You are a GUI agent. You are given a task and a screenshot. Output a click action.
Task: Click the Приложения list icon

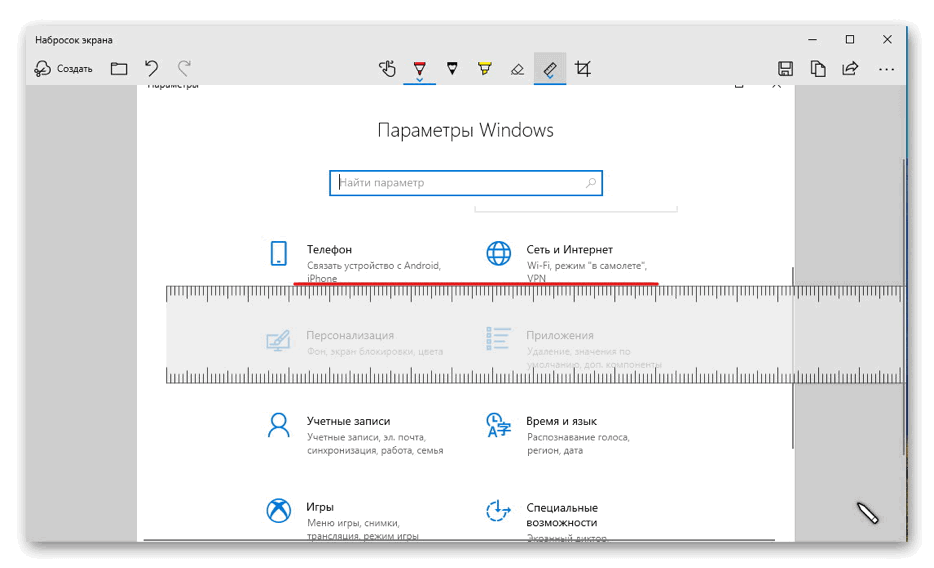tap(498, 339)
